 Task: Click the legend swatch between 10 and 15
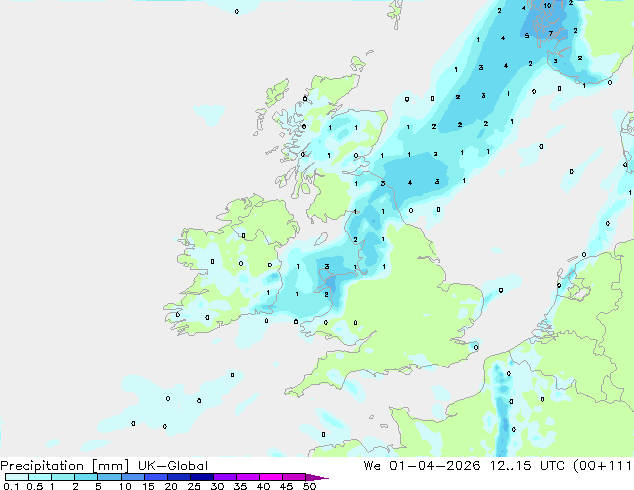coord(132,477)
